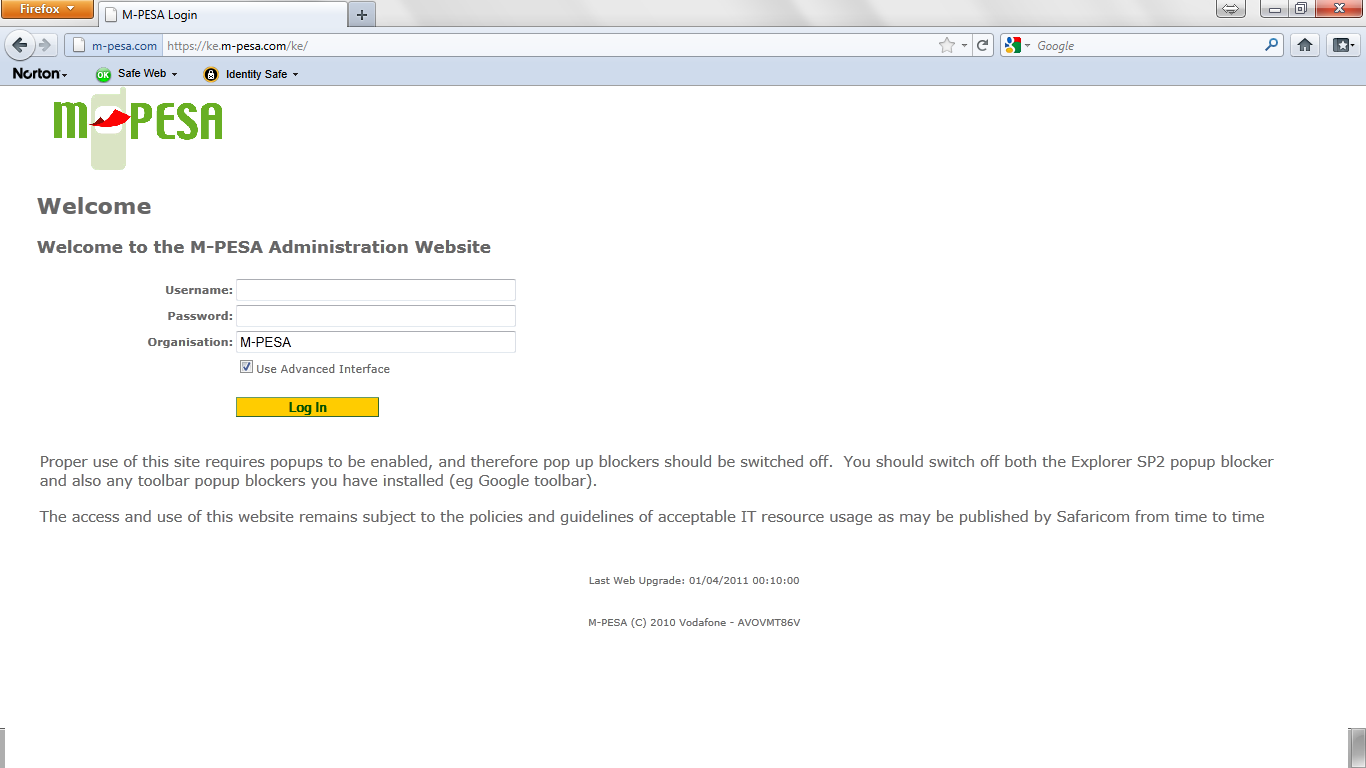Click 'M-PESA (C) 2010 Vodafone - AVOVMT86V' footer
The width and height of the screenshot is (1366, 768).
(x=694, y=623)
